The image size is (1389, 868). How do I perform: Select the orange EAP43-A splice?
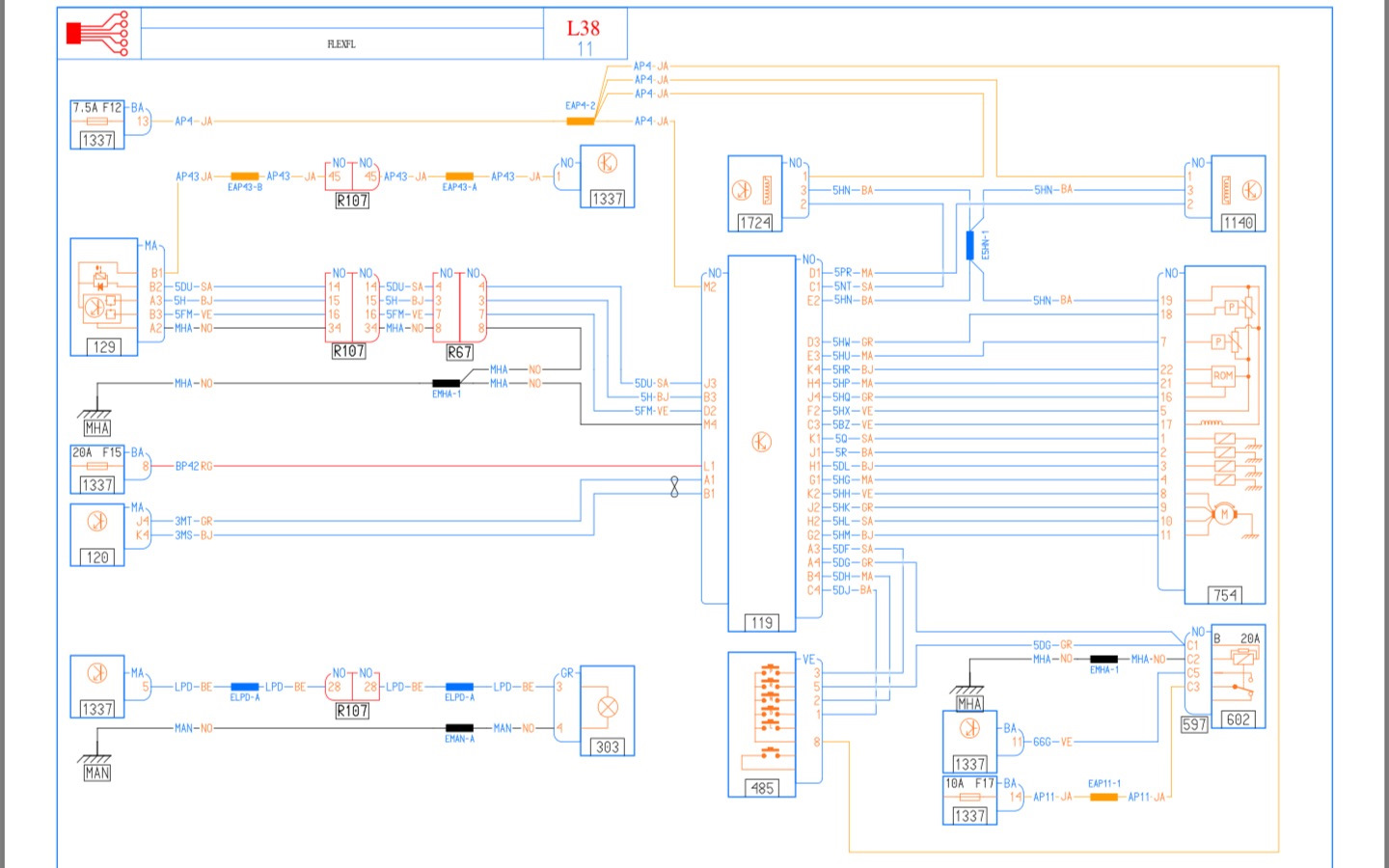click(x=459, y=176)
